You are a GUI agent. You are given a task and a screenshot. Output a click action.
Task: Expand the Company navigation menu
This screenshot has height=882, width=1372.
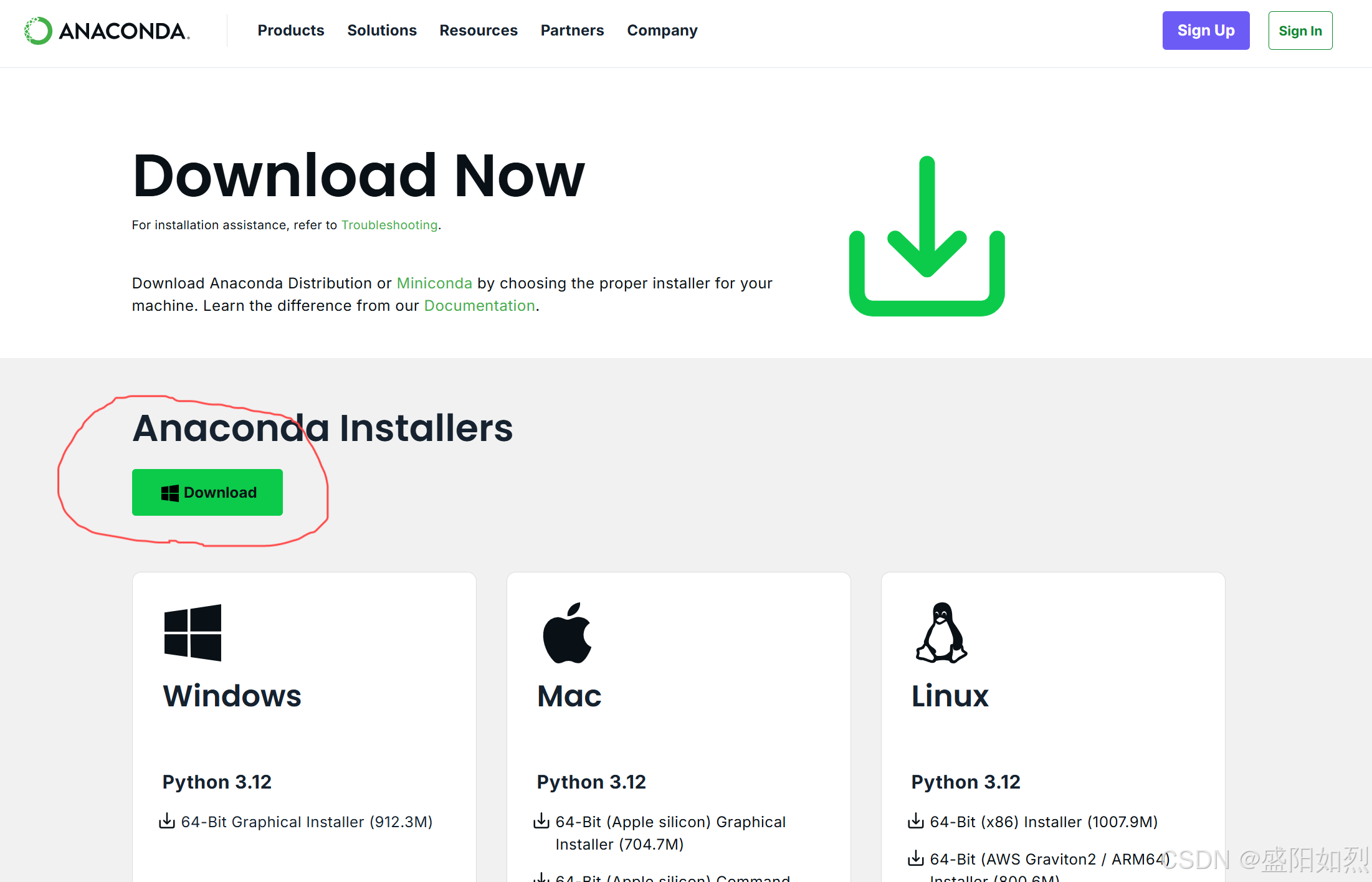tap(662, 31)
